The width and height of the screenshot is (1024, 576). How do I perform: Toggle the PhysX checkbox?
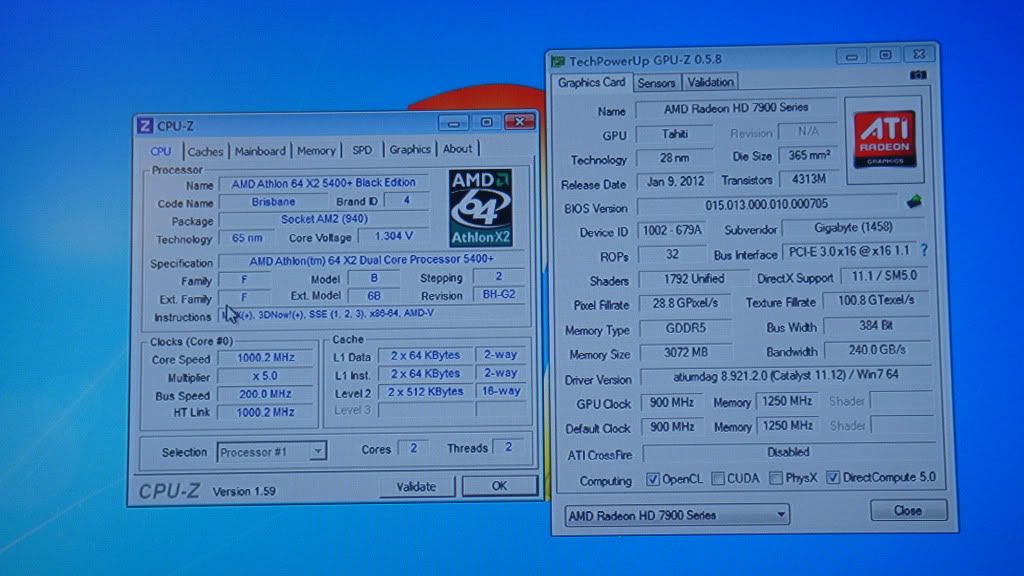(x=776, y=479)
